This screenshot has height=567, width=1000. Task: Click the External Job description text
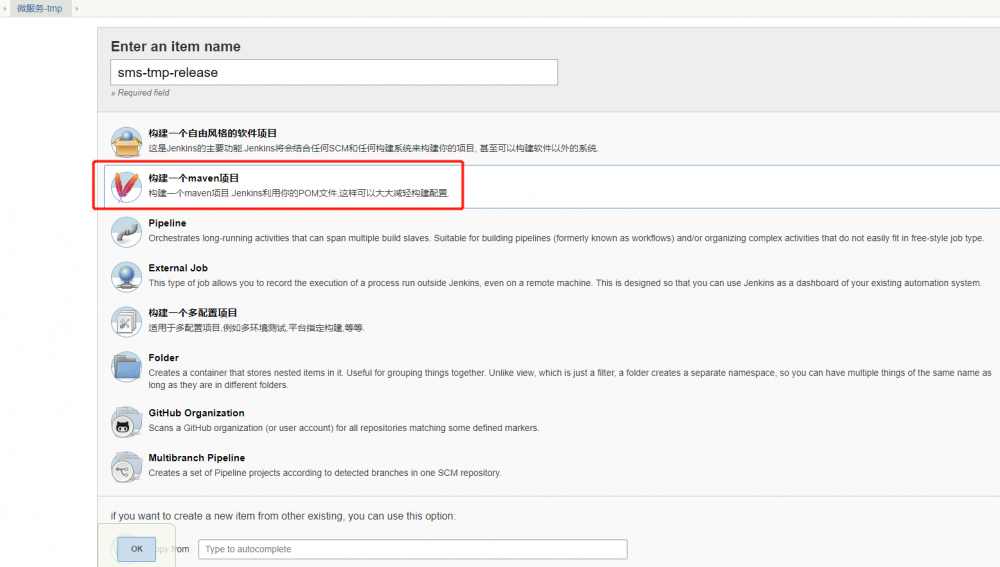(x=565, y=283)
